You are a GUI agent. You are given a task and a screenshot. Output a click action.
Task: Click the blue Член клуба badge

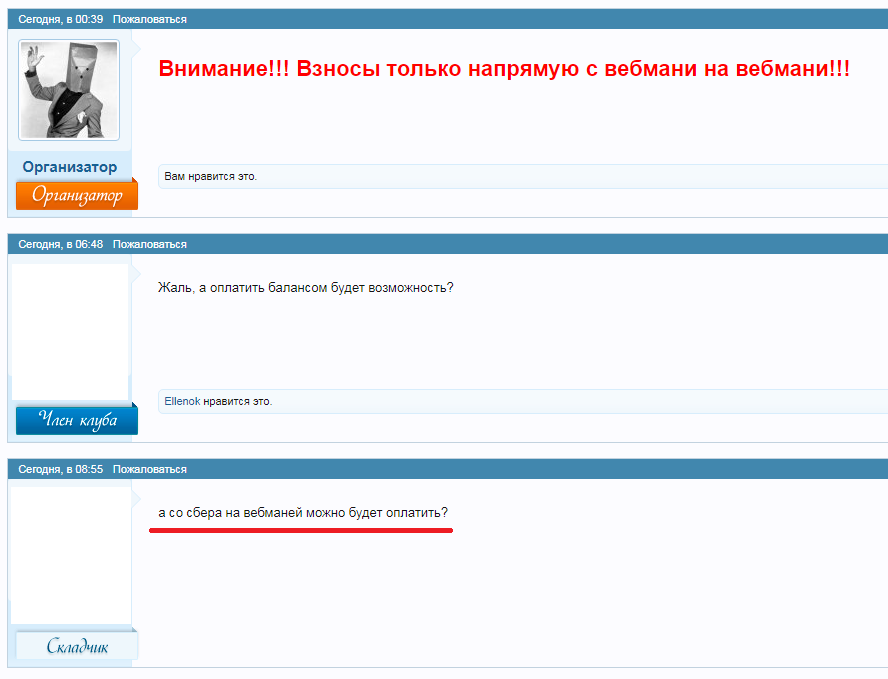pos(76,420)
